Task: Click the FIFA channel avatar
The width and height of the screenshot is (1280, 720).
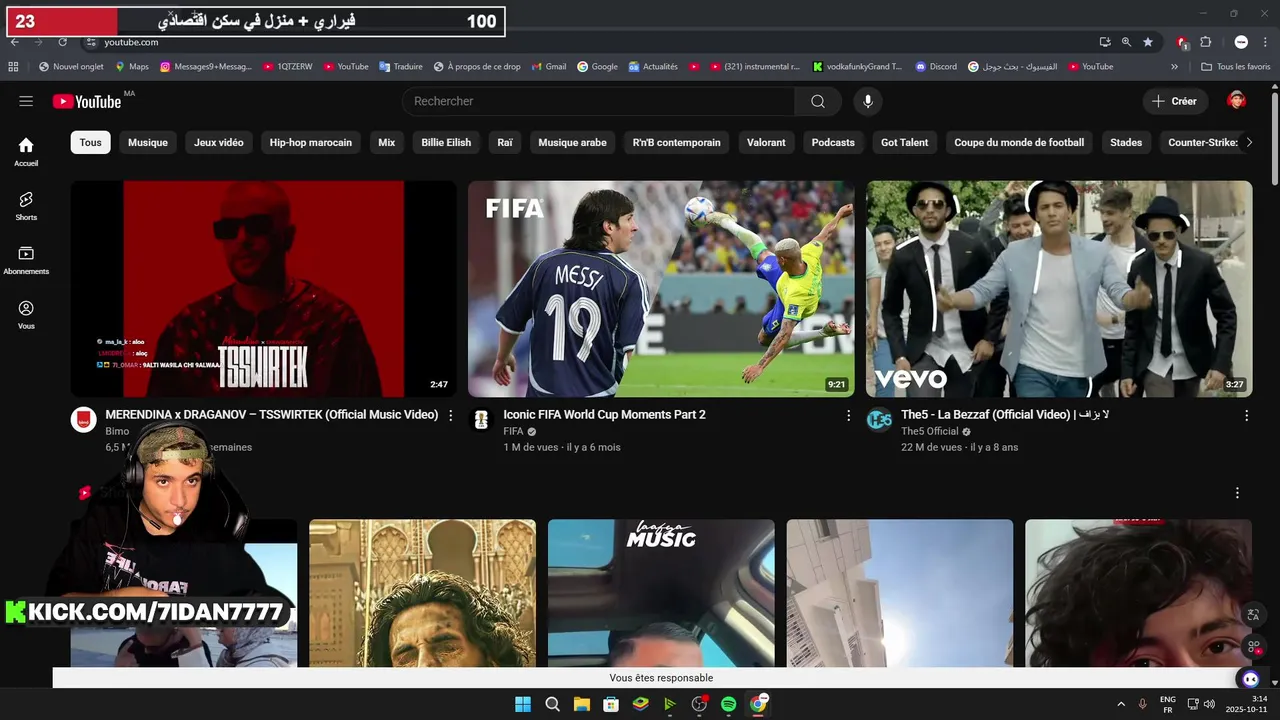Action: tap(481, 420)
